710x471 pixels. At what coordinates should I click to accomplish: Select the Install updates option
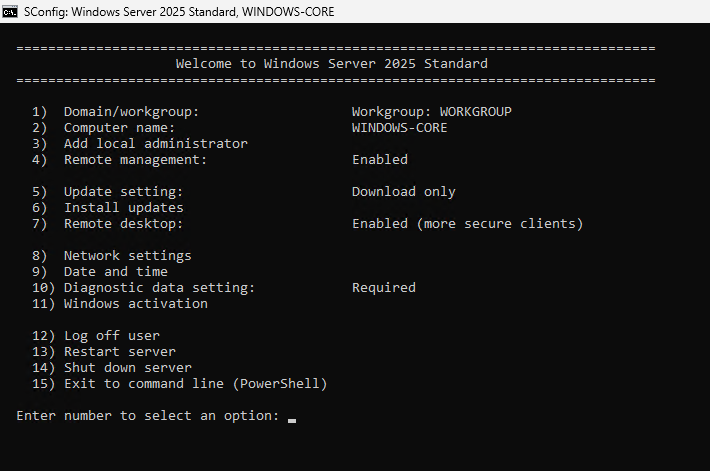pyautogui.click(x=123, y=208)
